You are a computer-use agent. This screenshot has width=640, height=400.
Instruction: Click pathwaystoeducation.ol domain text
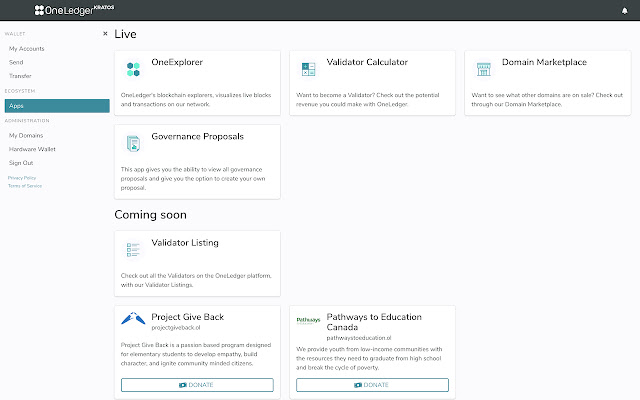pyautogui.click(x=359, y=338)
